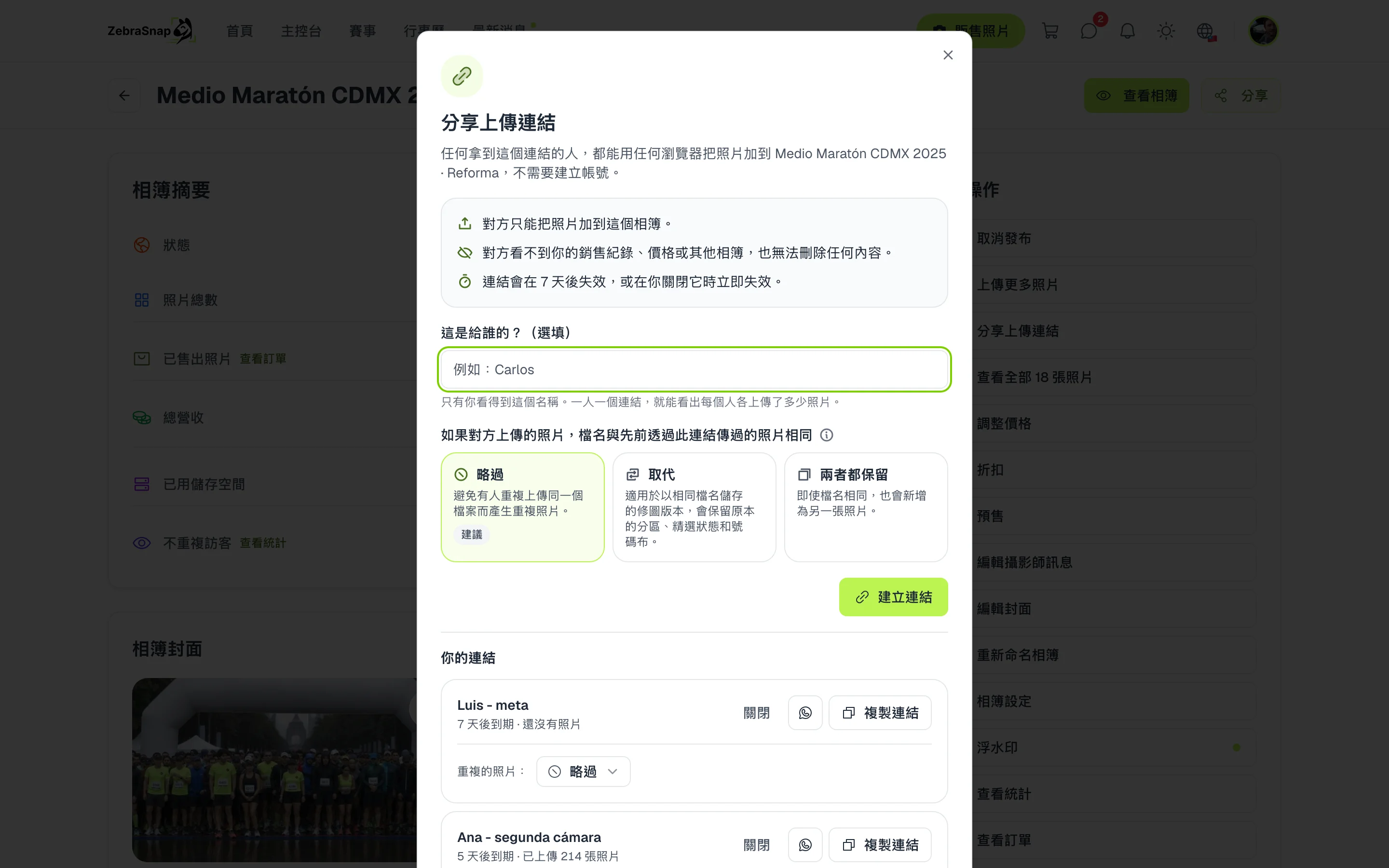The width and height of the screenshot is (1389, 868).
Task: Click 查看訂單 link beside 已售出照片
Action: click(263, 359)
